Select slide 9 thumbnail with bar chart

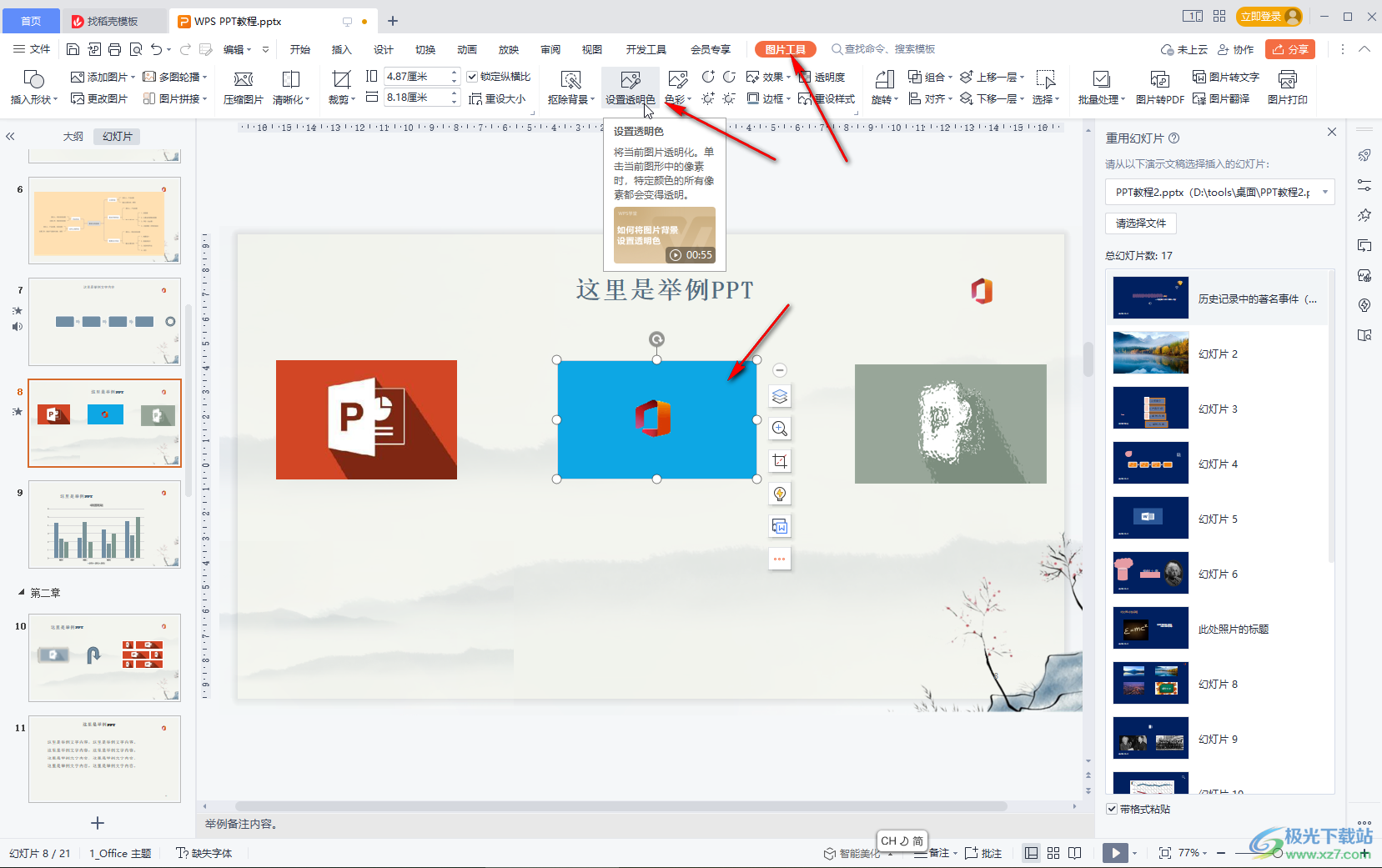104,524
